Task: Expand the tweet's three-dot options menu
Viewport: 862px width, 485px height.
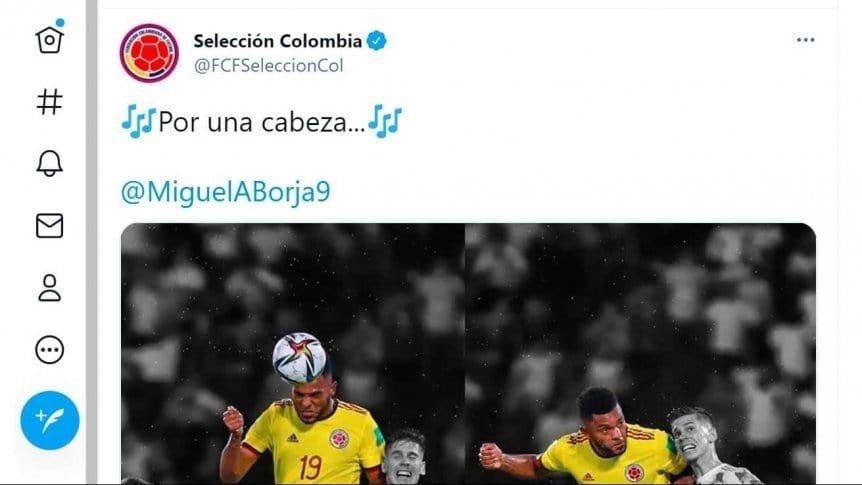Action: pos(805,40)
